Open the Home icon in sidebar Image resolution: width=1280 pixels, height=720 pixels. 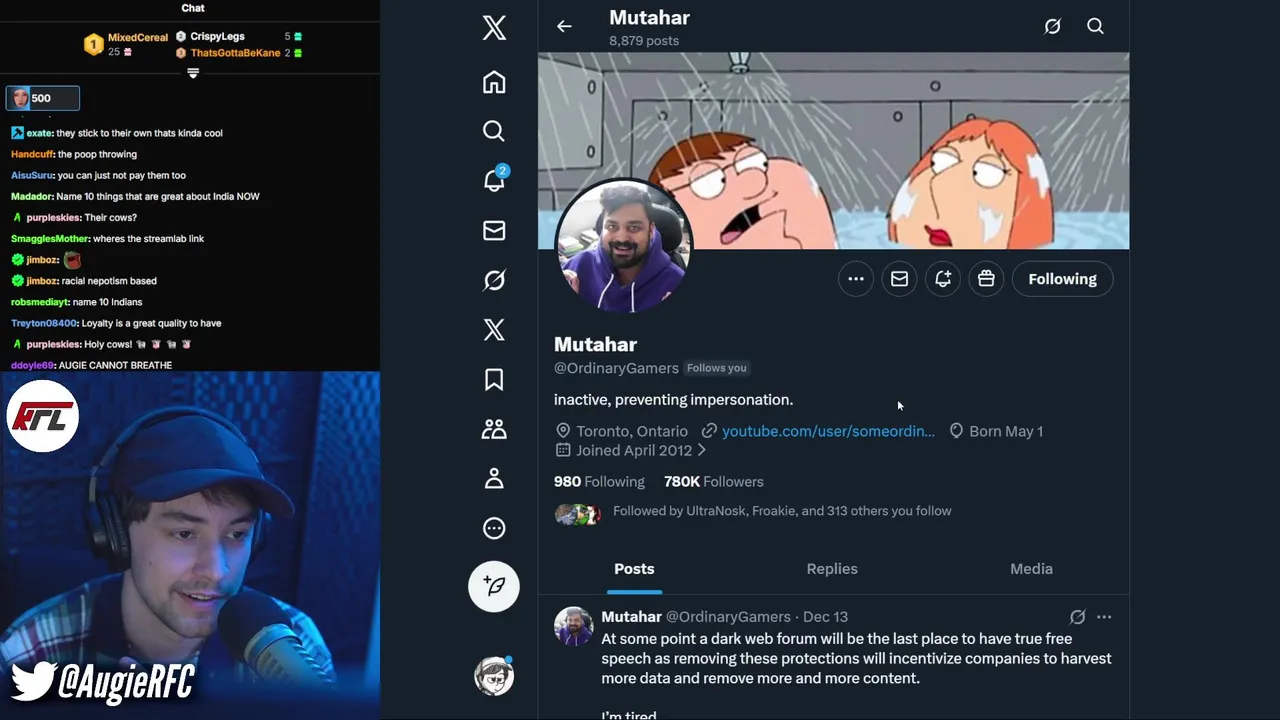point(494,82)
